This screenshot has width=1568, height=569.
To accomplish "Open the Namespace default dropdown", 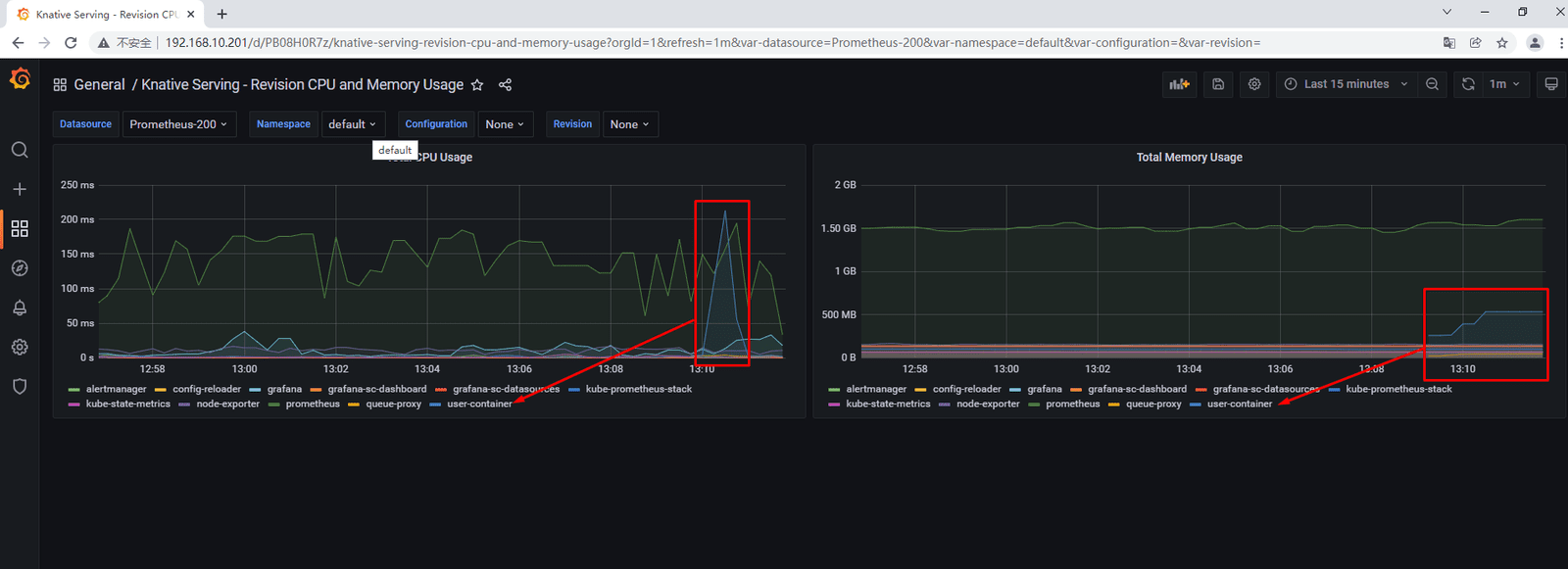I will (353, 124).
